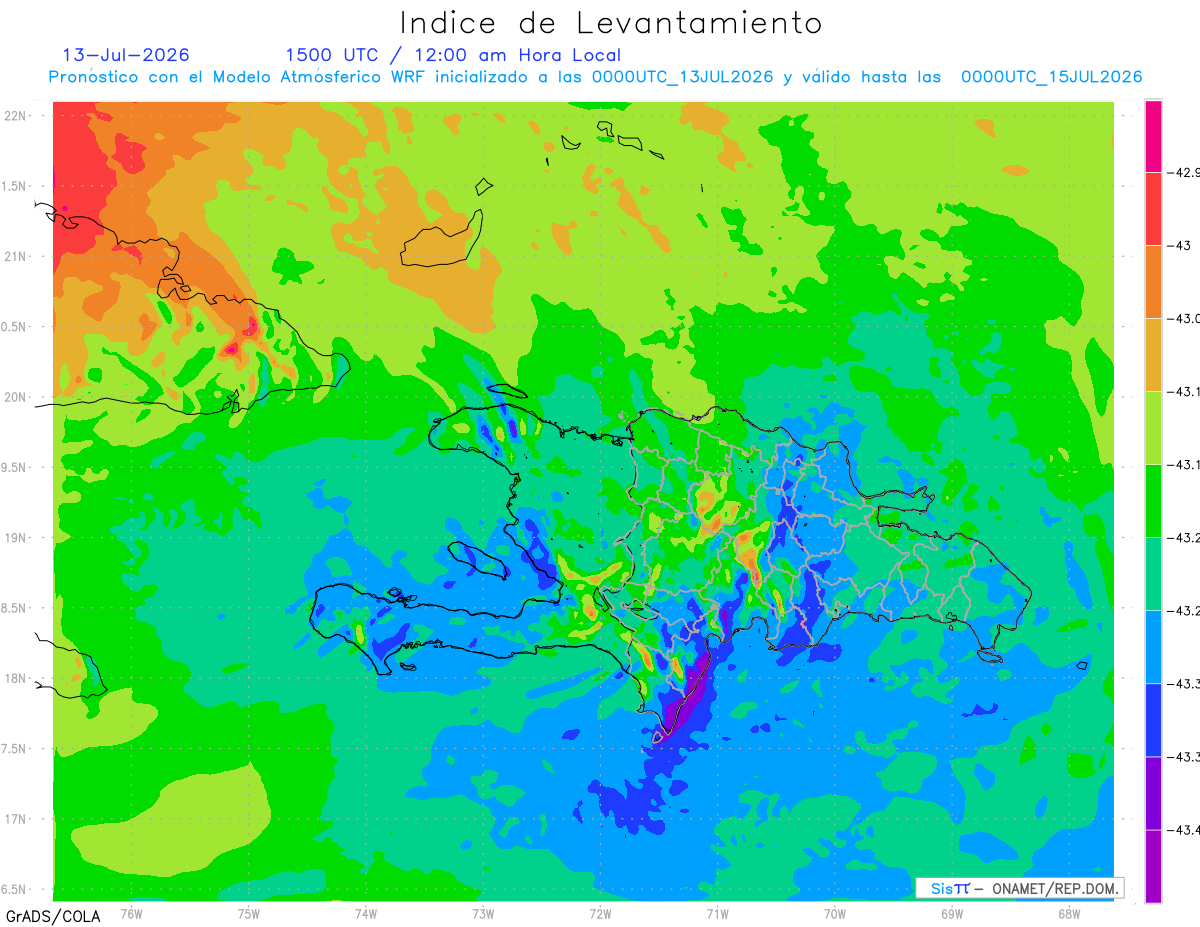
Task: Click the "1500 UTC / 12:00 am Hora Local" text
Action: tap(453, 55)
